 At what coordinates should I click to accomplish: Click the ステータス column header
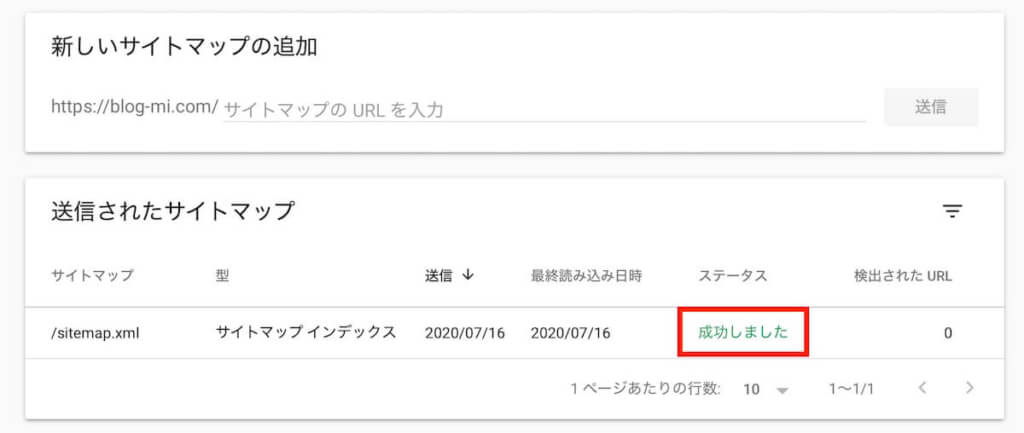point(733,276)
